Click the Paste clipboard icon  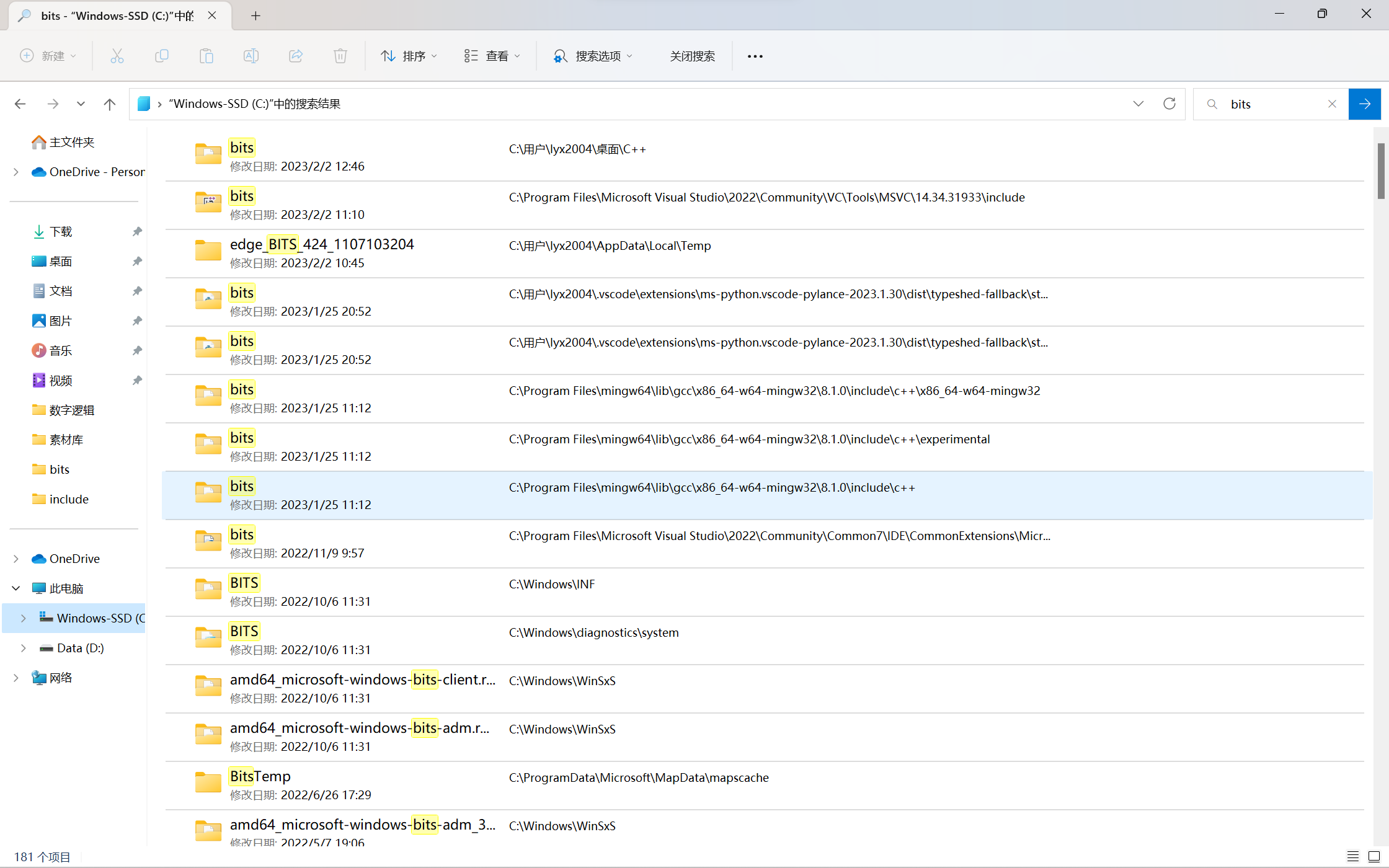[206, 56]
